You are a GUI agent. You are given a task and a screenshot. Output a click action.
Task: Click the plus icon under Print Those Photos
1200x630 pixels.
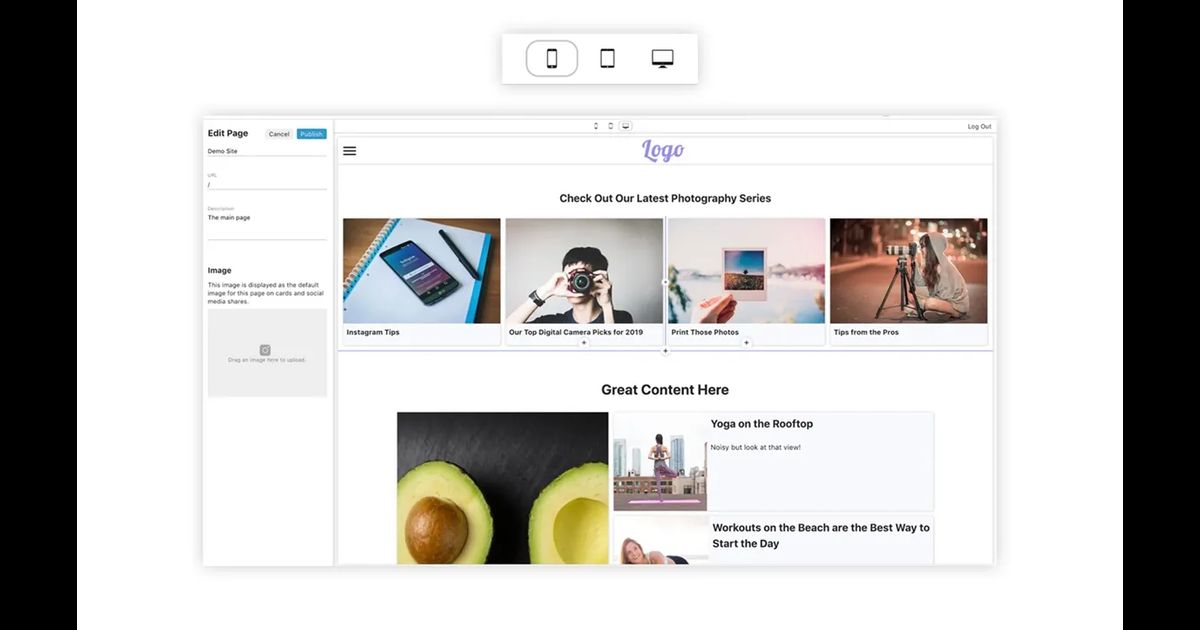tap(746, 343)
